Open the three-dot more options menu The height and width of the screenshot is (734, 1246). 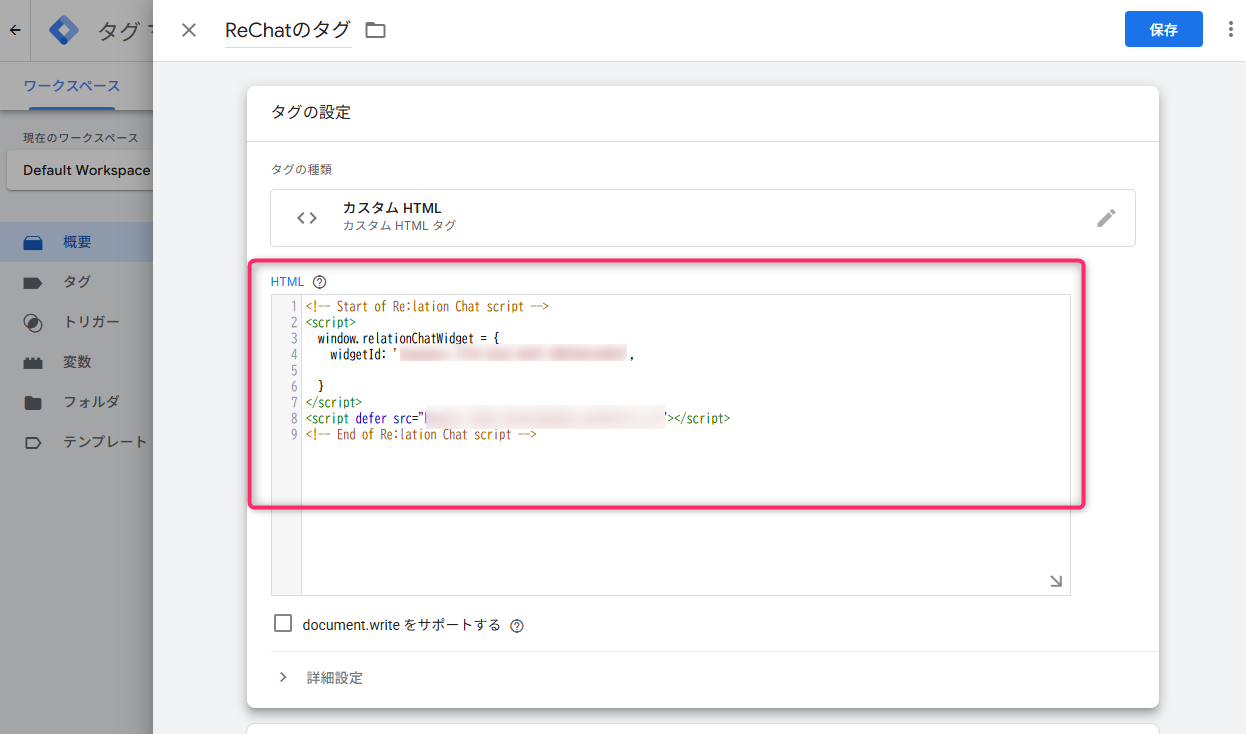pos(1231,30)
